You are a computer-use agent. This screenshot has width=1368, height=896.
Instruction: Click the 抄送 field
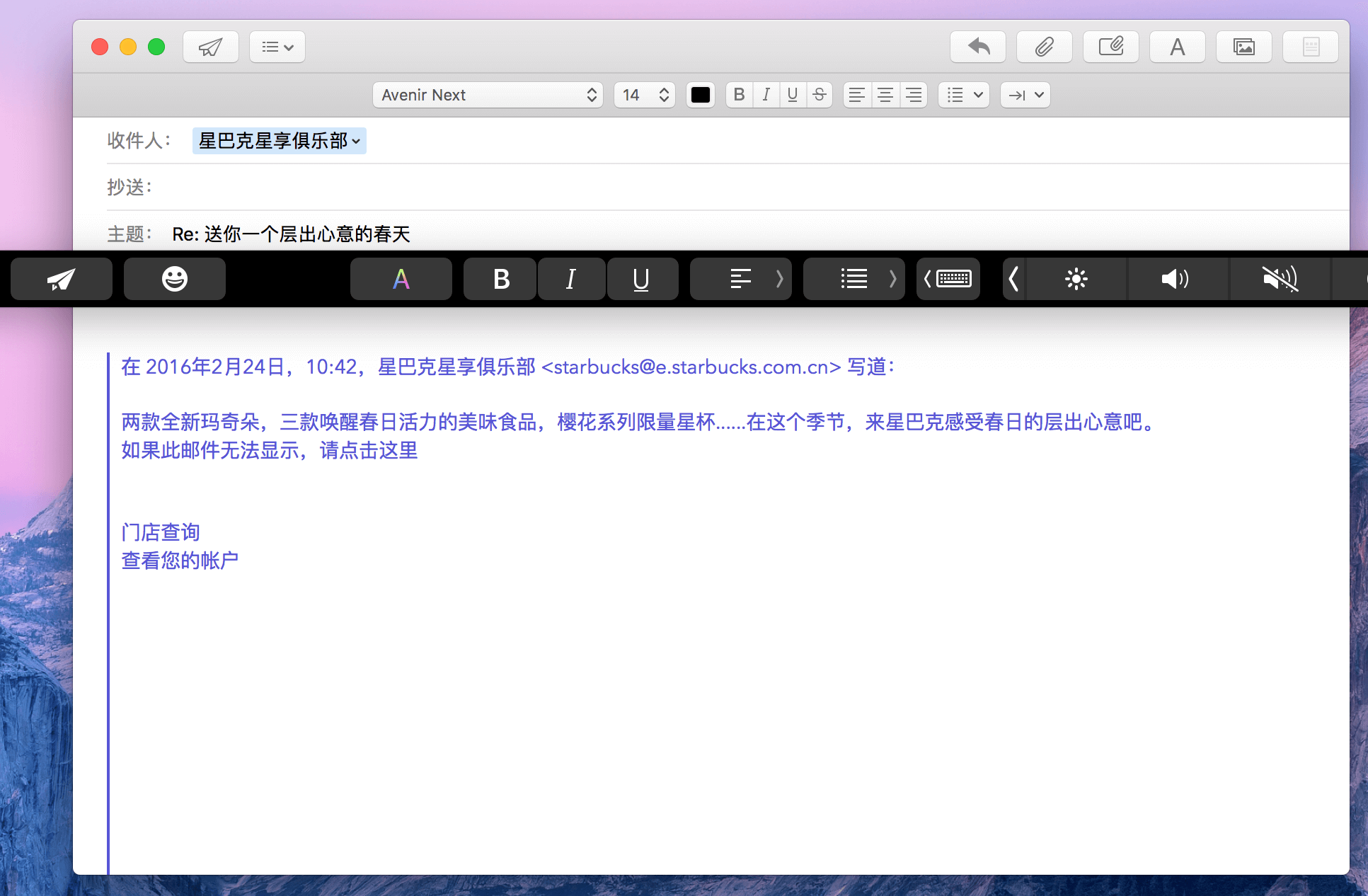point(728,188)
